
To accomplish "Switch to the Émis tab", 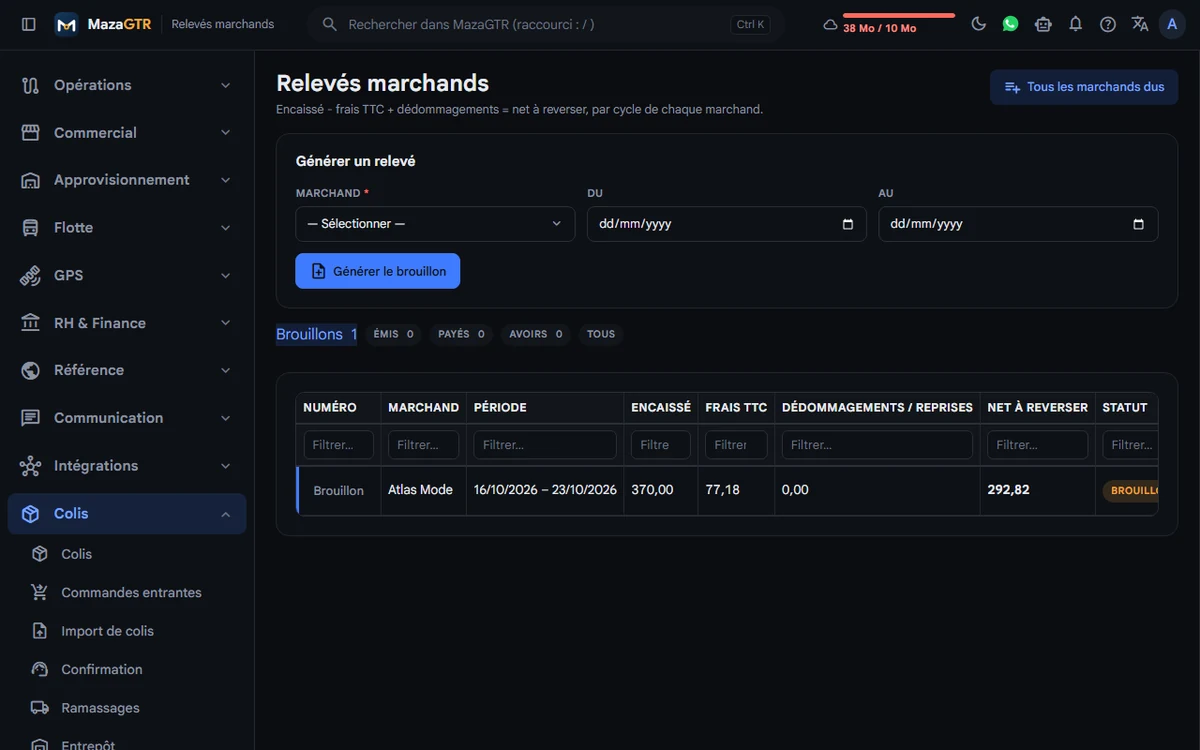I will [x=394, y=334].
